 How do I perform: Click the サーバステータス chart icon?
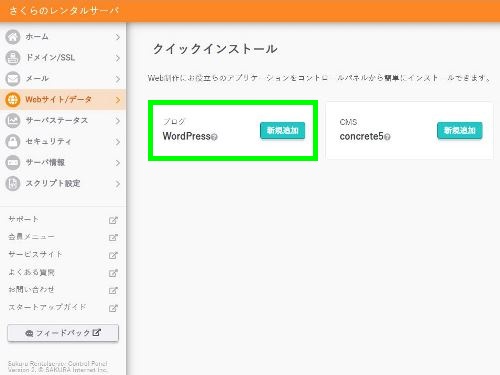[x=13, y=120]
